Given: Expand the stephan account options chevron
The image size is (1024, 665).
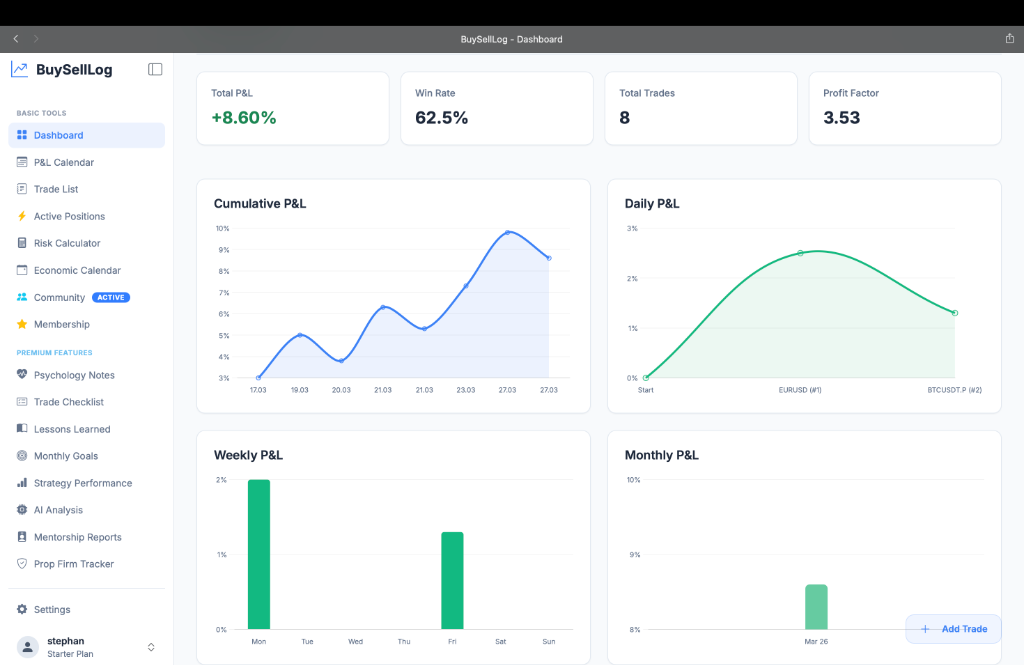Looking at the screenshot, I should coord(151,647).
